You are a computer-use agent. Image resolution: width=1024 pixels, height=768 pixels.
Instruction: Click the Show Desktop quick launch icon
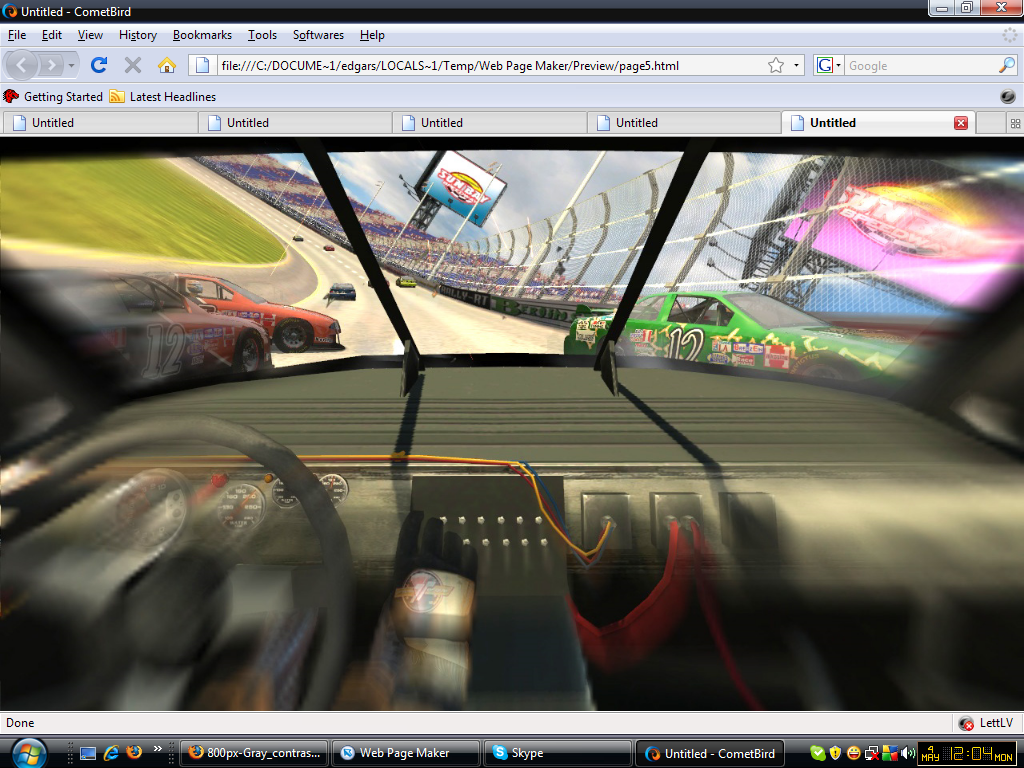coord(88,753)
